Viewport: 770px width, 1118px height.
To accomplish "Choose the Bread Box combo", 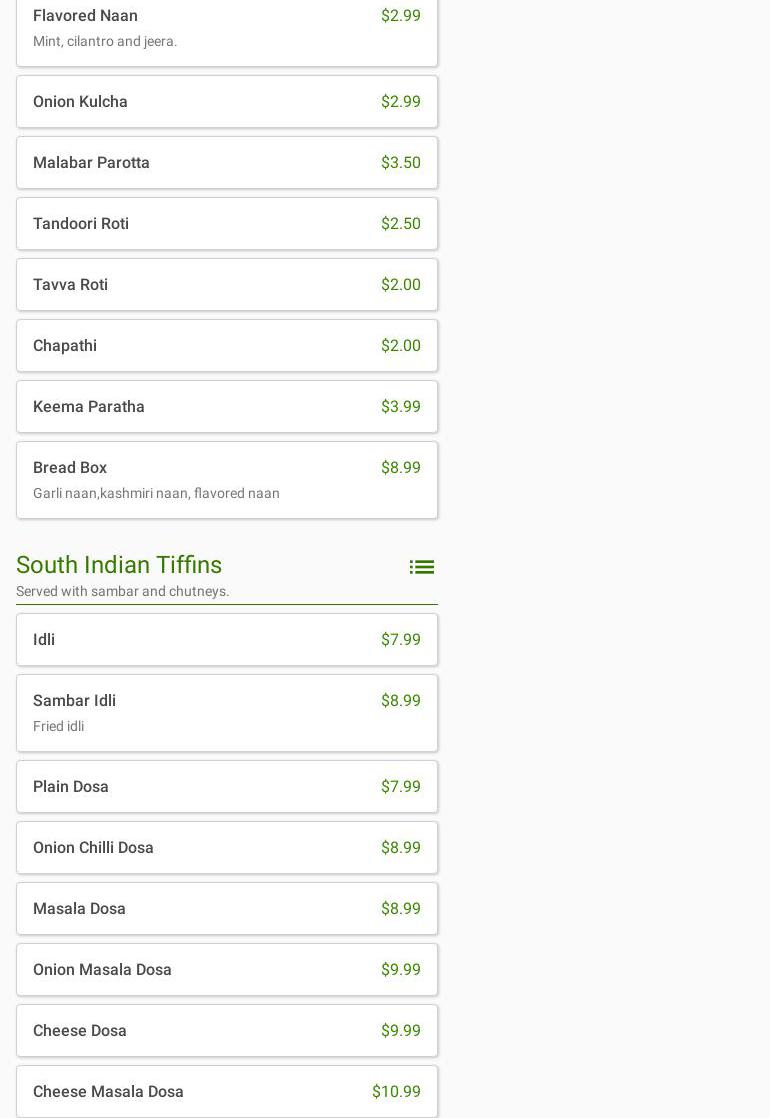I will pos(226,480).
